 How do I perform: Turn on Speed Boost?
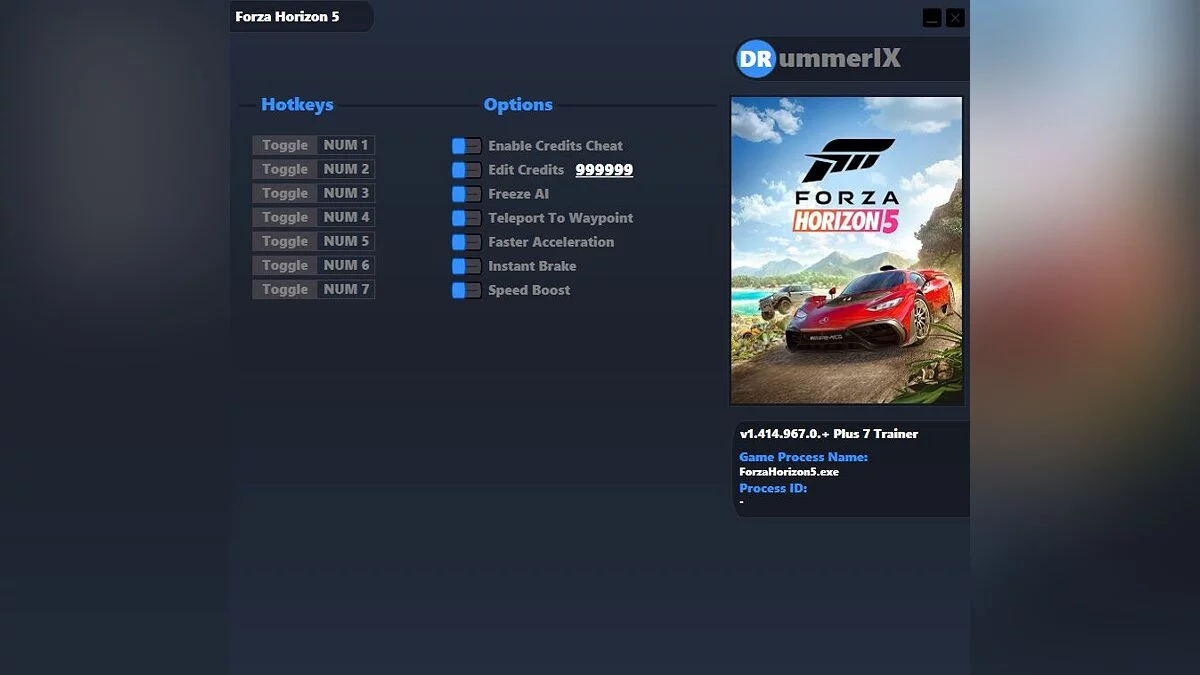coord(466,289)
